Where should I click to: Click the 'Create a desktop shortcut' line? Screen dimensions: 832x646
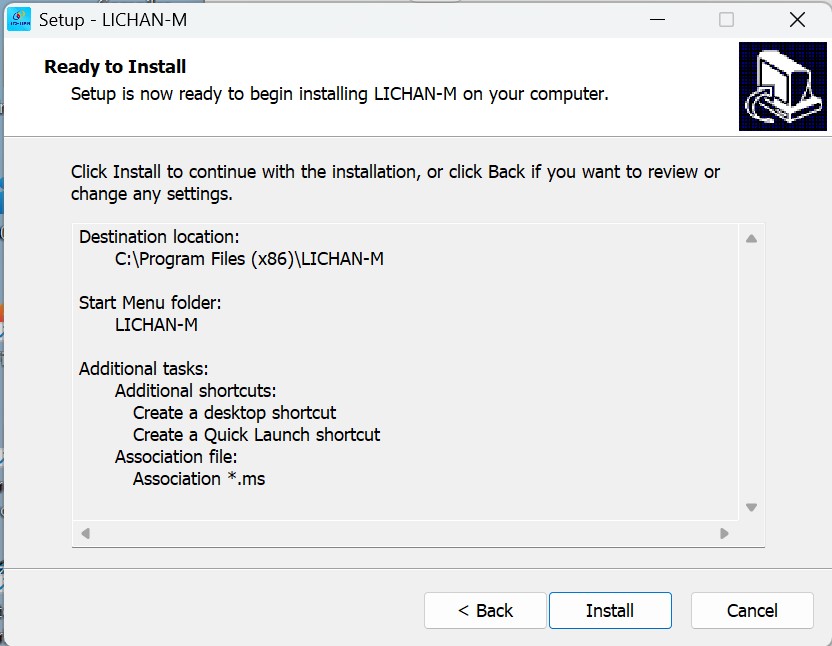click(235, 412)
